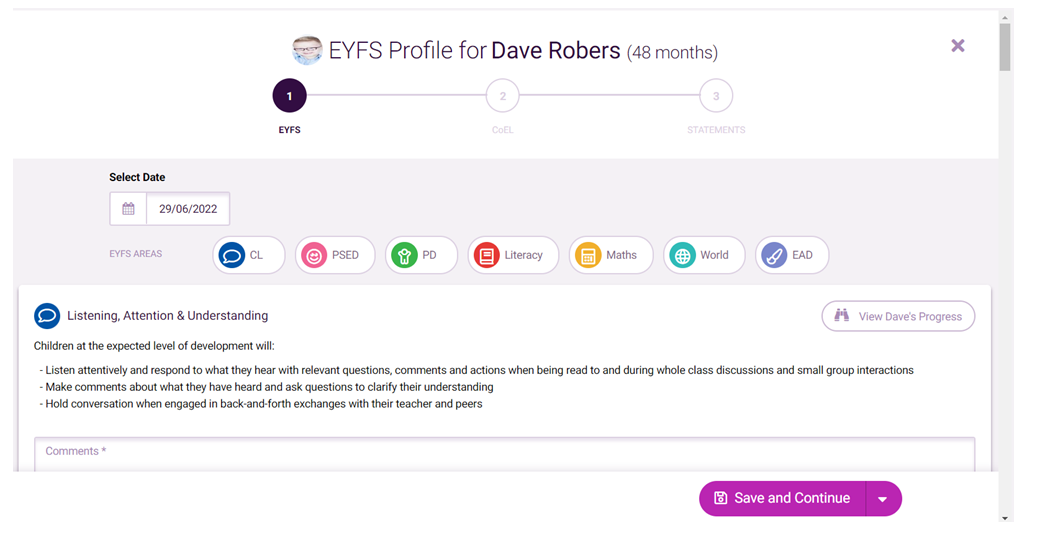
Task: Go to step 3 Statements
Action: tap(716, 96)
